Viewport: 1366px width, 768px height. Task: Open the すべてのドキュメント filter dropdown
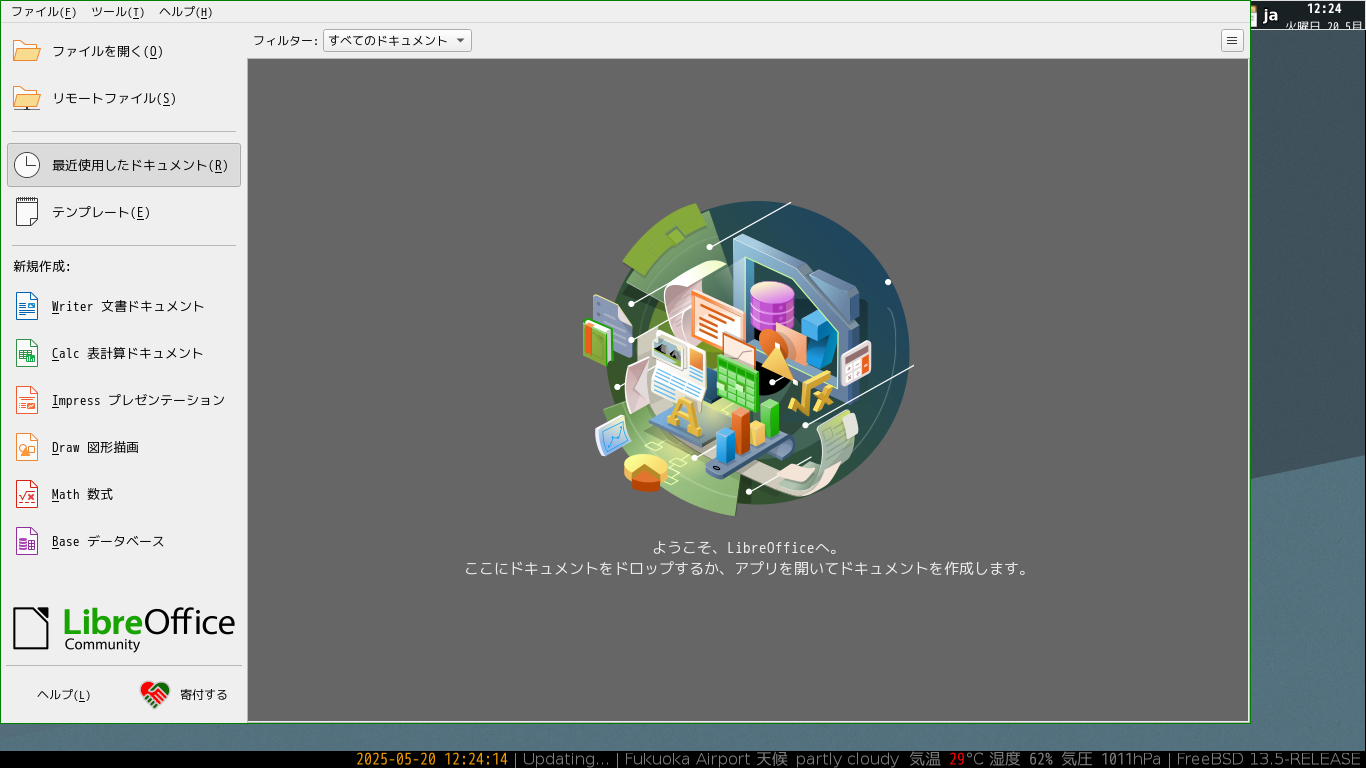pyautogui.click(x=397, y=41)
